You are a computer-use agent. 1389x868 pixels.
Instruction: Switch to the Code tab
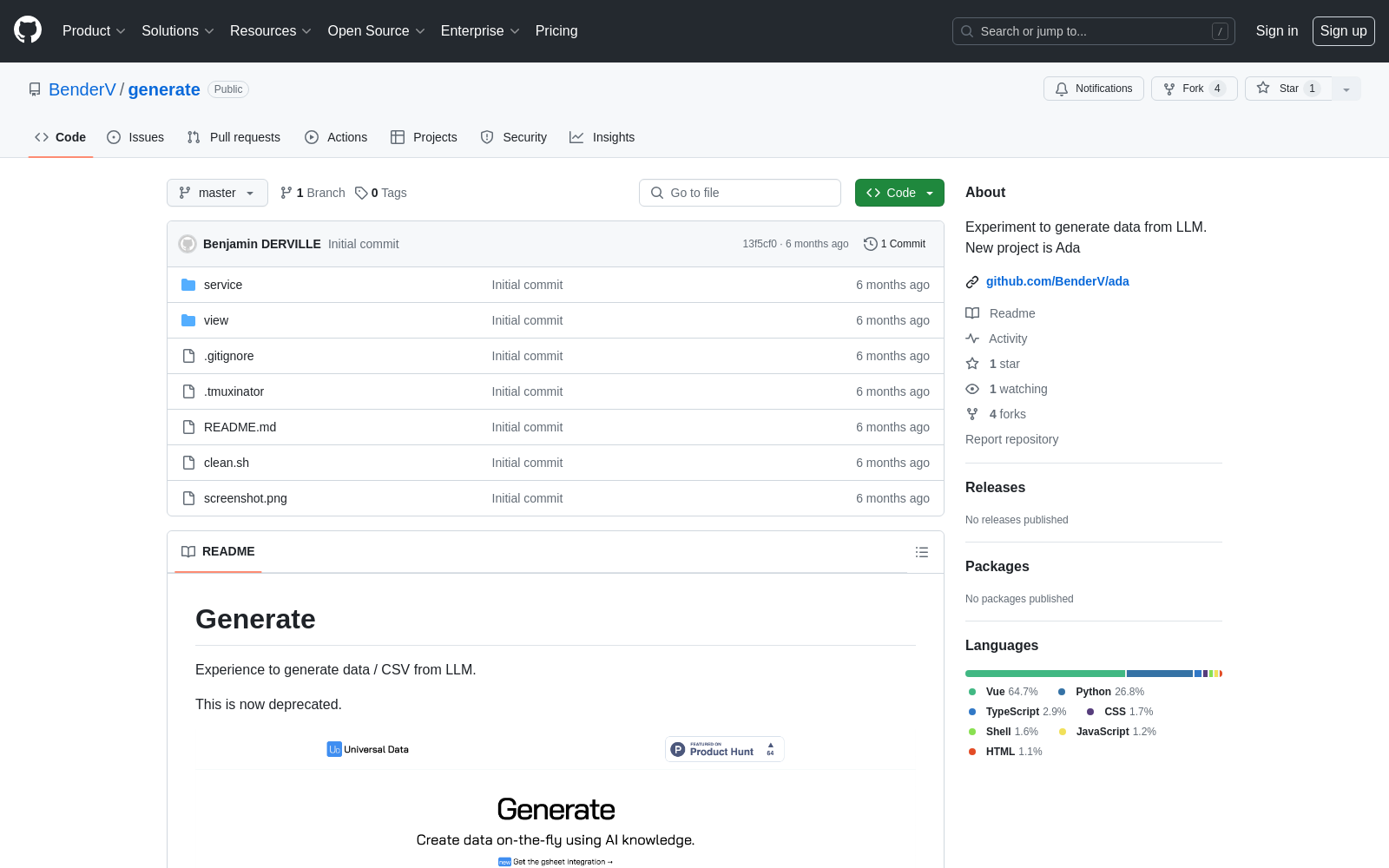tap(61, 137)
